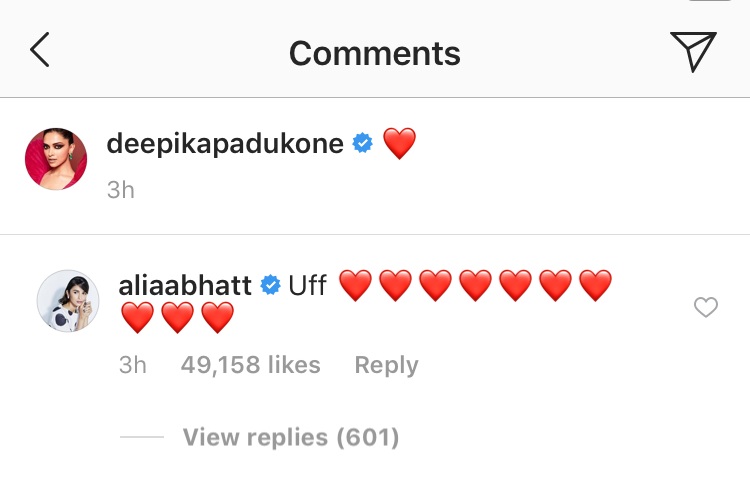Tap the line left of View replies
Image resolution: width=750 pixels, height=502 pixels.
pyautogui.click(x=141, y=437)
